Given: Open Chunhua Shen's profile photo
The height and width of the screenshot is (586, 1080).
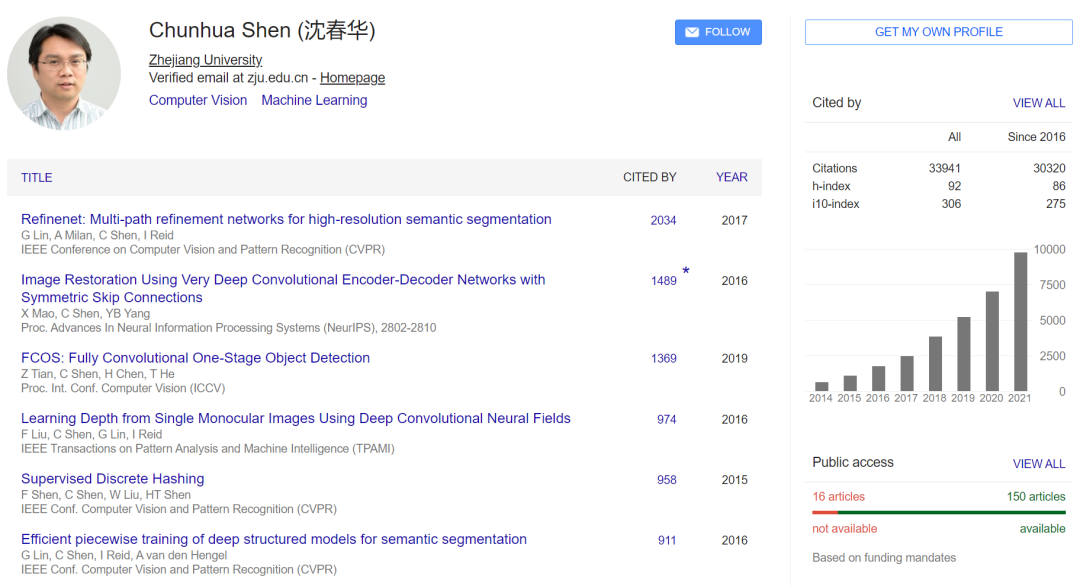Looking at the screenshot, I should 64,74.
